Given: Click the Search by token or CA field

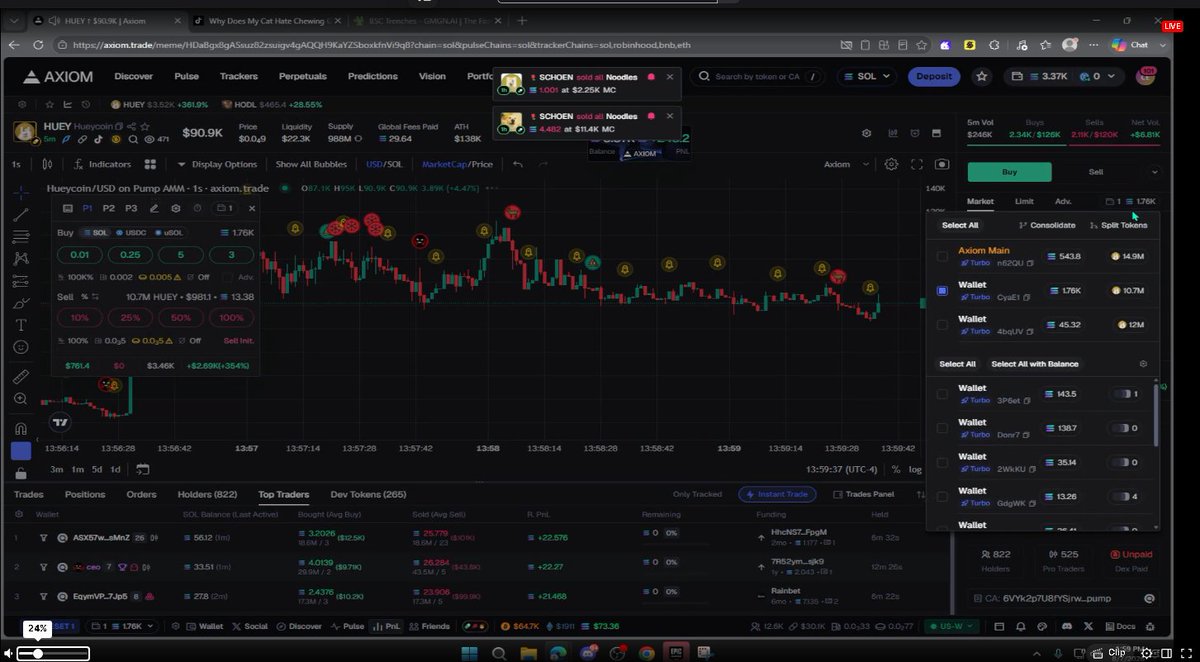Looking at the screenshot, I should [x=759, y=76].
